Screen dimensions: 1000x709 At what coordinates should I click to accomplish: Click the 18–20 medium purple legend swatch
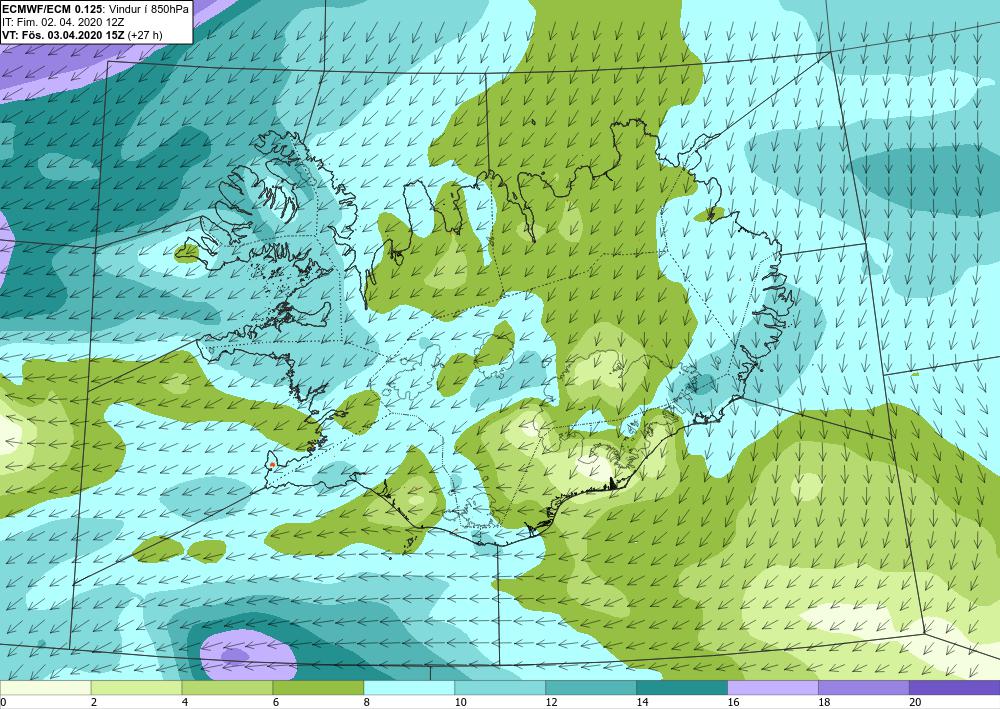(x=864, y=688)
